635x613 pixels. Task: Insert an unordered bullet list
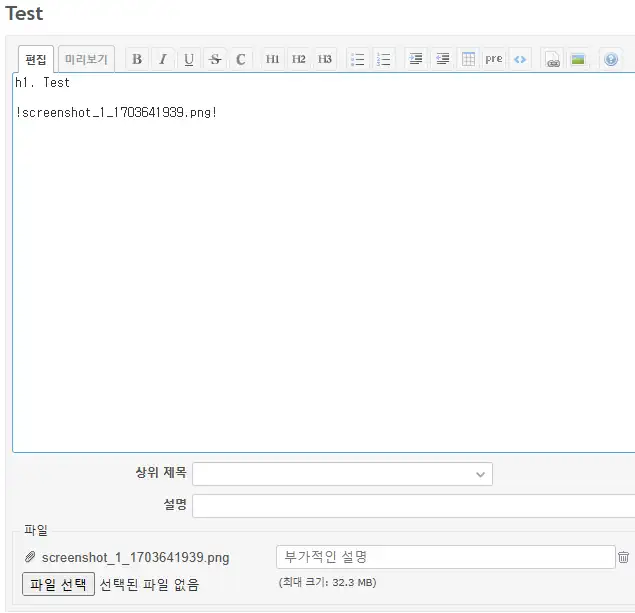(358, 59)
